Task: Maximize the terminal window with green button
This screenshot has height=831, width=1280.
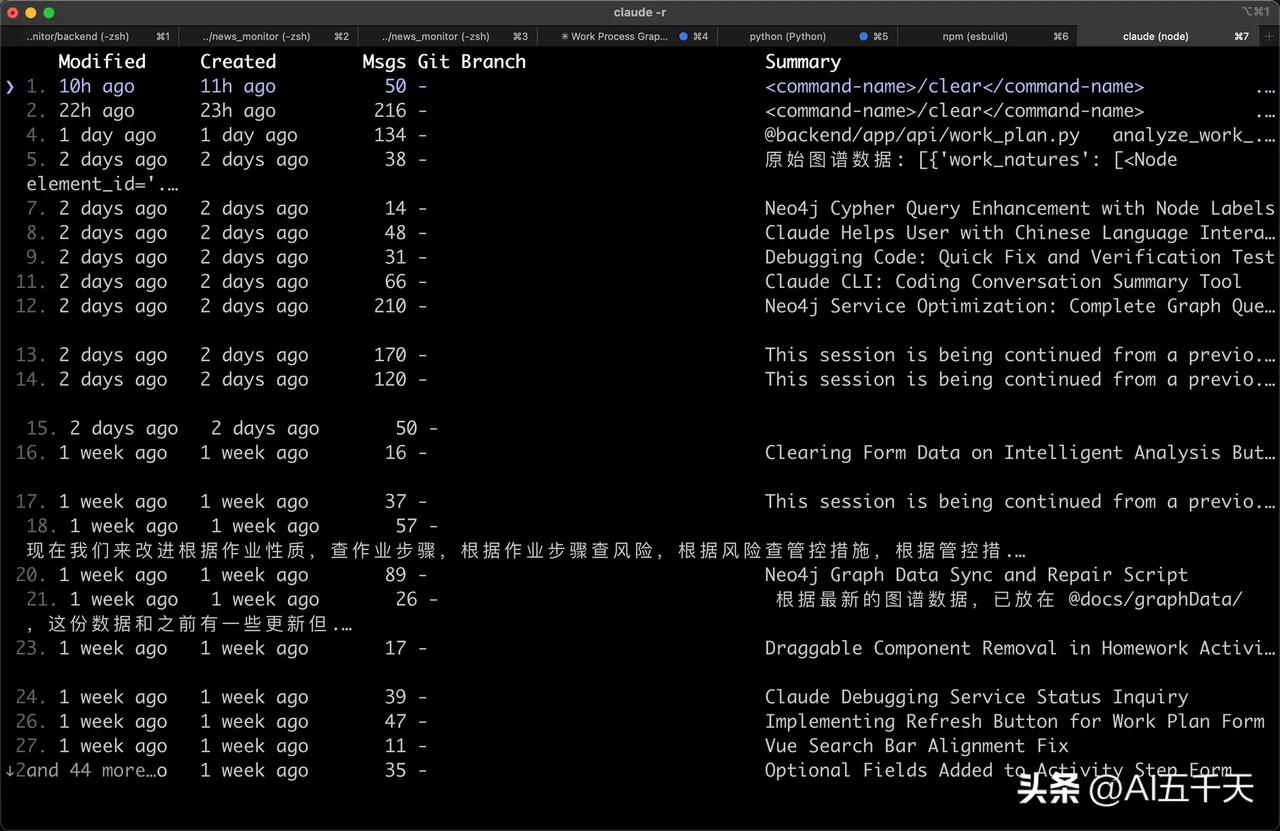Action: (49, 12)
